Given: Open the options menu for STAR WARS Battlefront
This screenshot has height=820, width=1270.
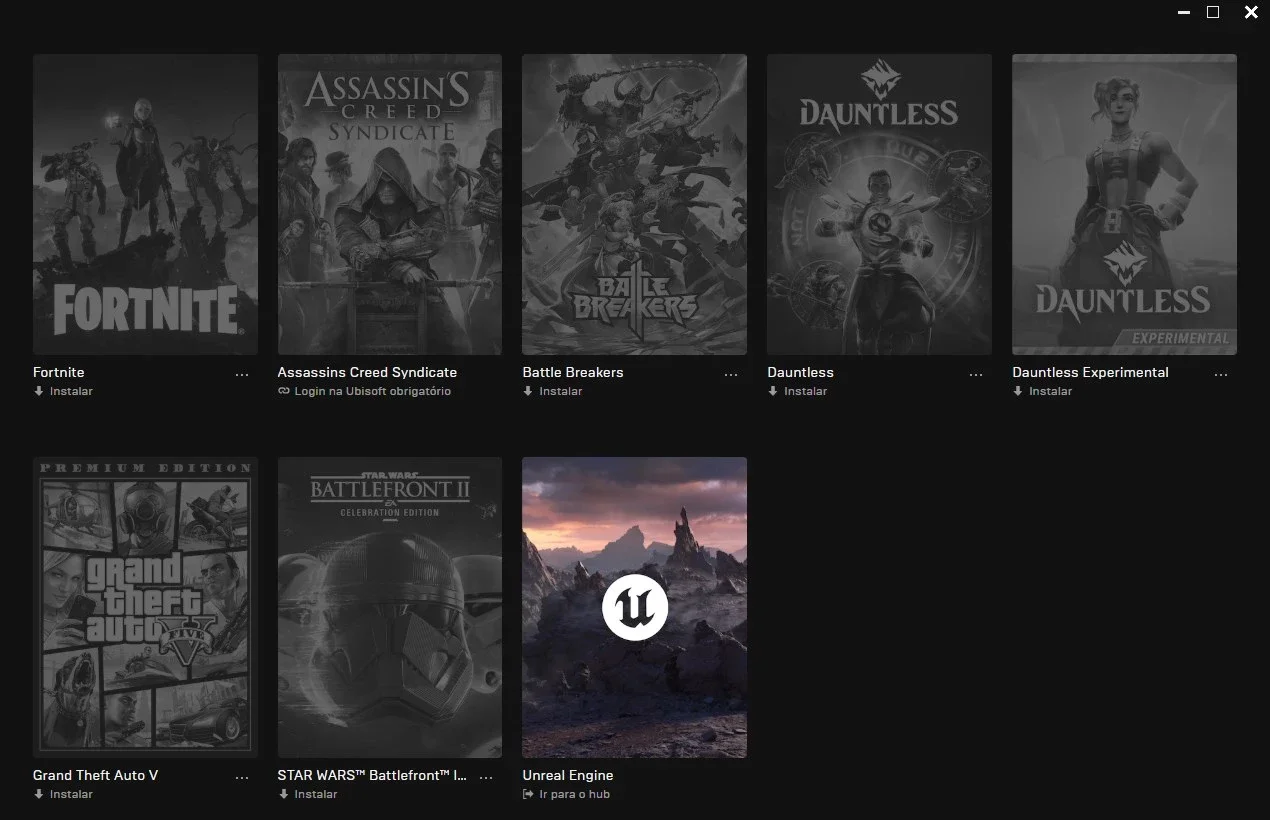Looking at the screenshot, I should click(487, 777).
